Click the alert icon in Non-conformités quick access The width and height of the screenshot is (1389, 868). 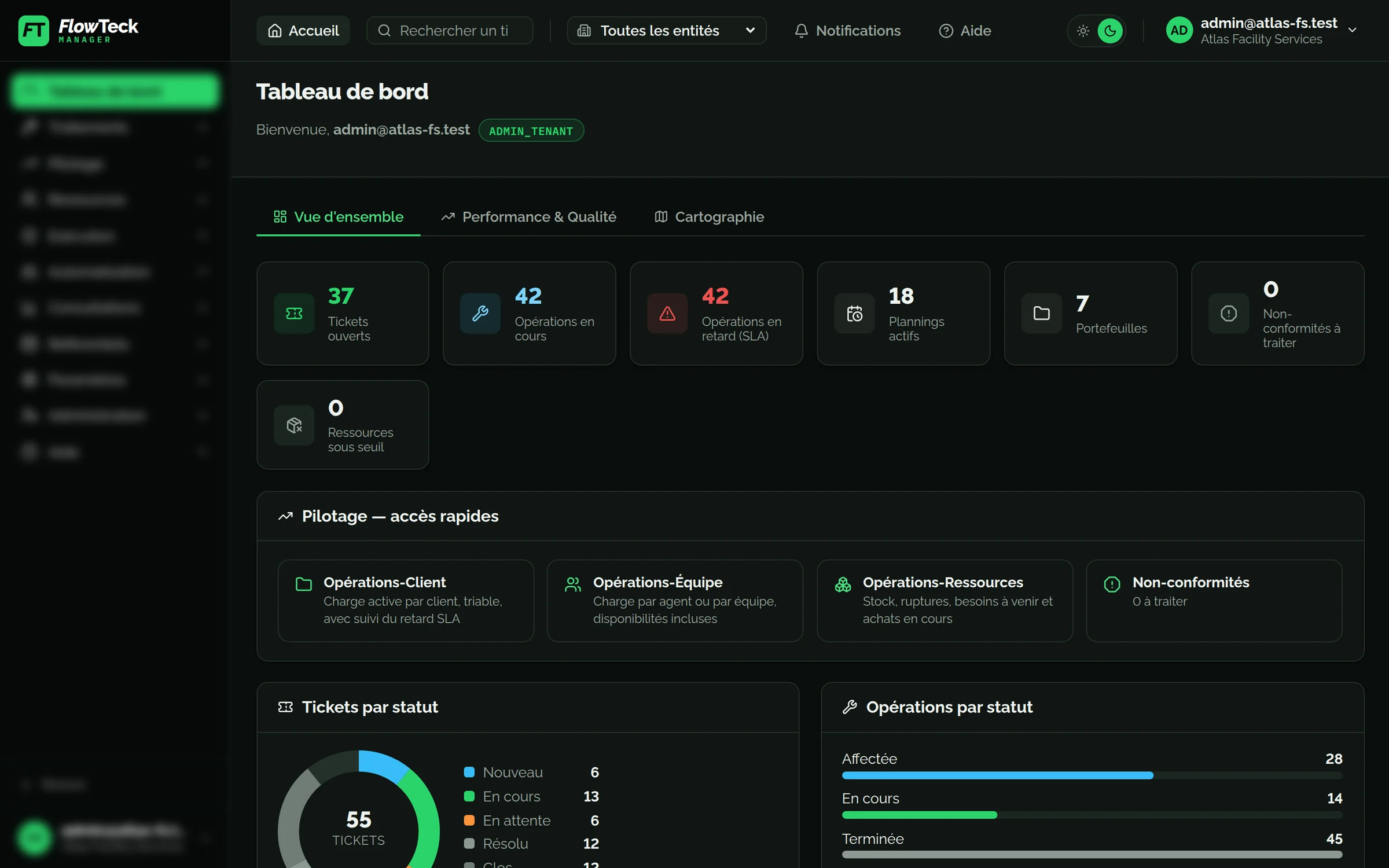(1112, 584)
